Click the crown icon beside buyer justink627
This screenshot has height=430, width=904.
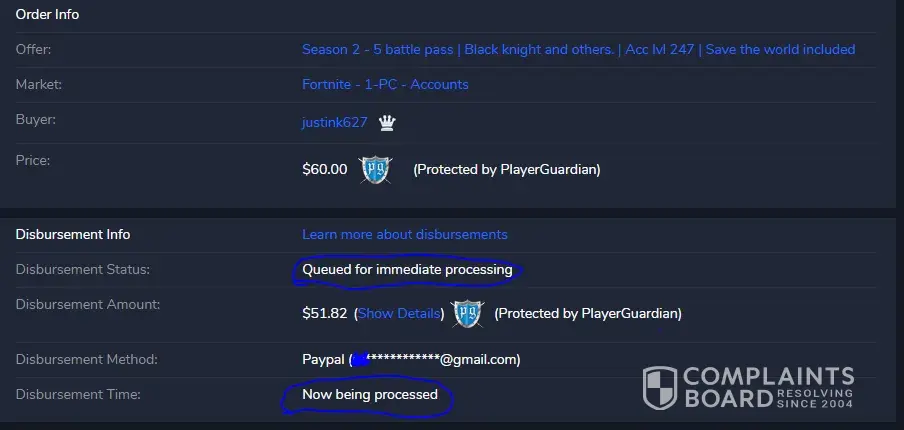[387, 123]
